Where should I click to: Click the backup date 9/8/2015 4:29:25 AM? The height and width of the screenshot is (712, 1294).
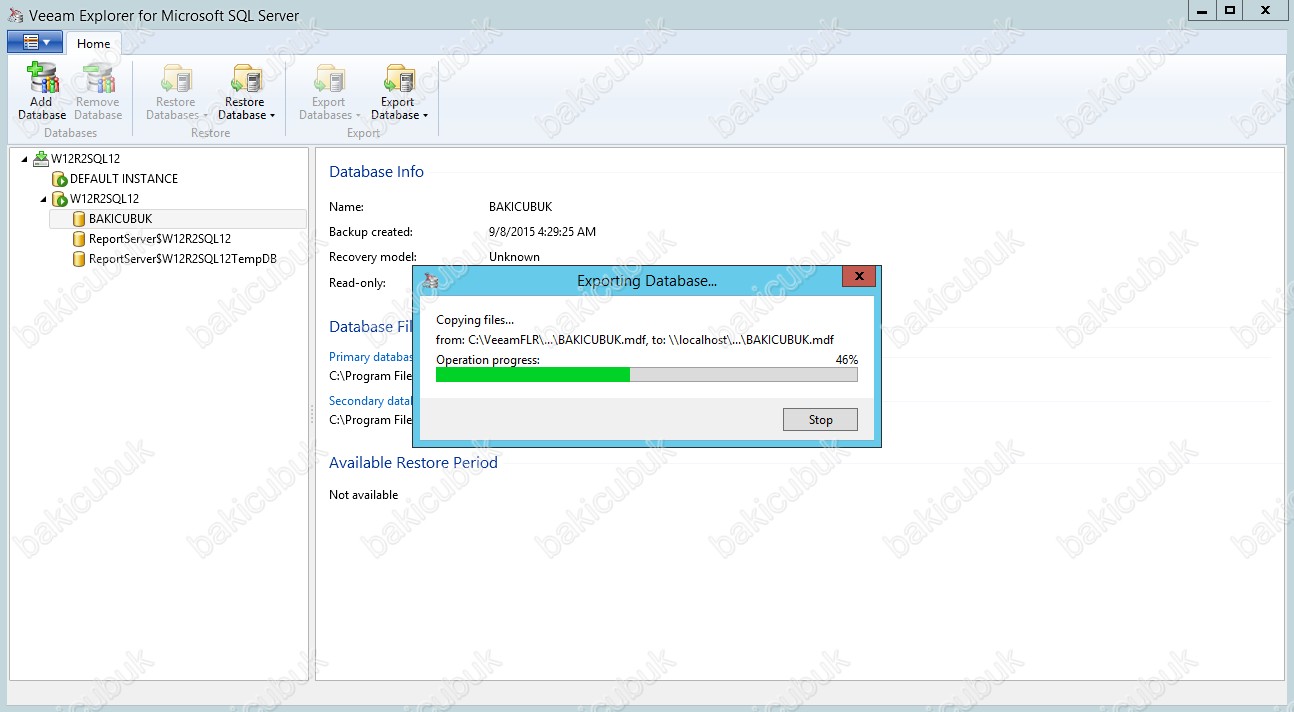pos(542,232)
